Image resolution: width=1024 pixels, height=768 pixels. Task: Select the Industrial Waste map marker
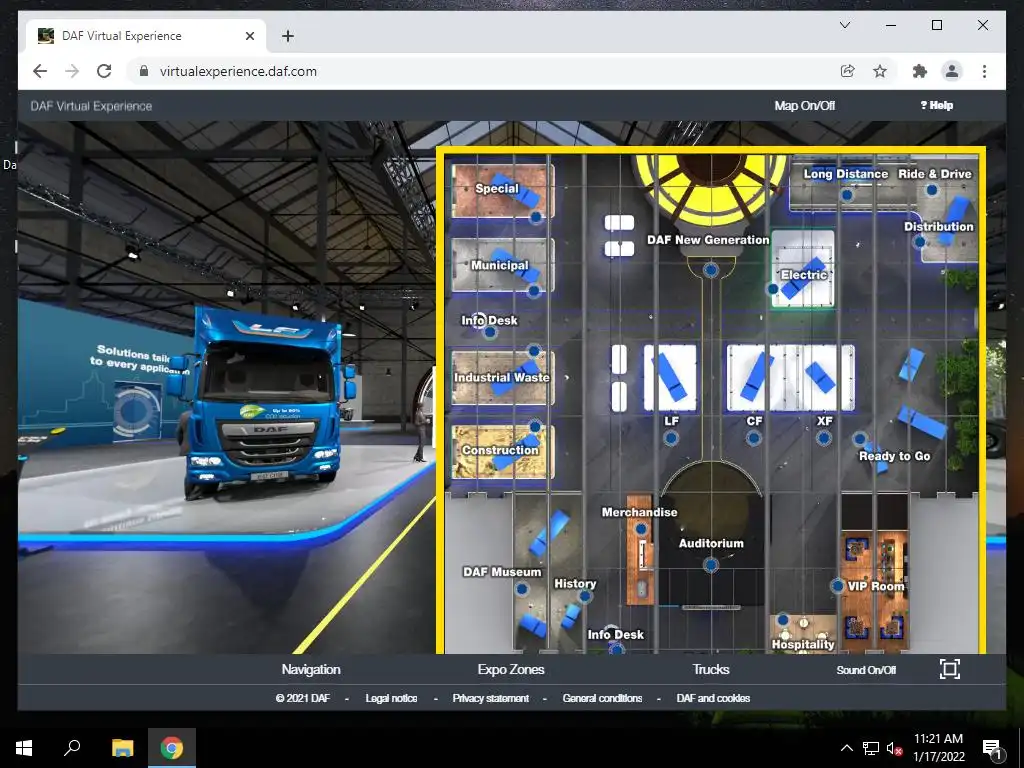(x=534, y=351)
